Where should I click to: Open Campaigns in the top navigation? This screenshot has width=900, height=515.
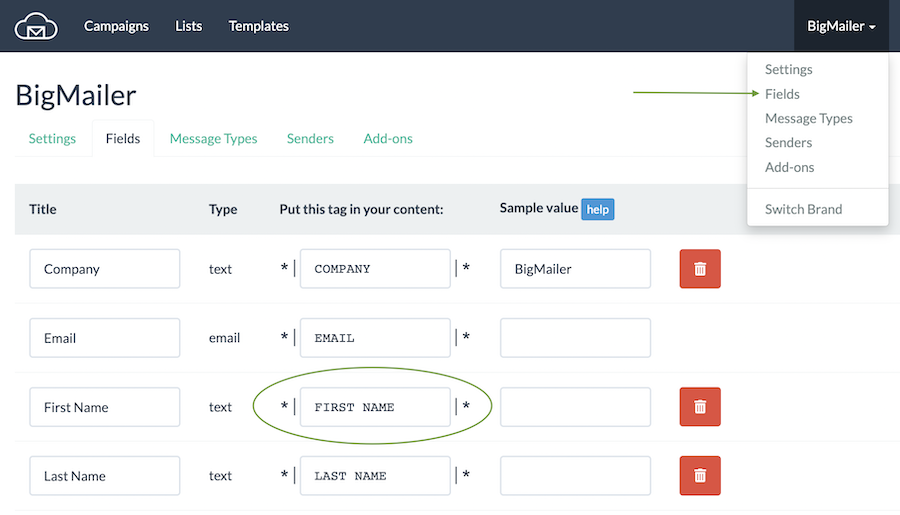116,26
